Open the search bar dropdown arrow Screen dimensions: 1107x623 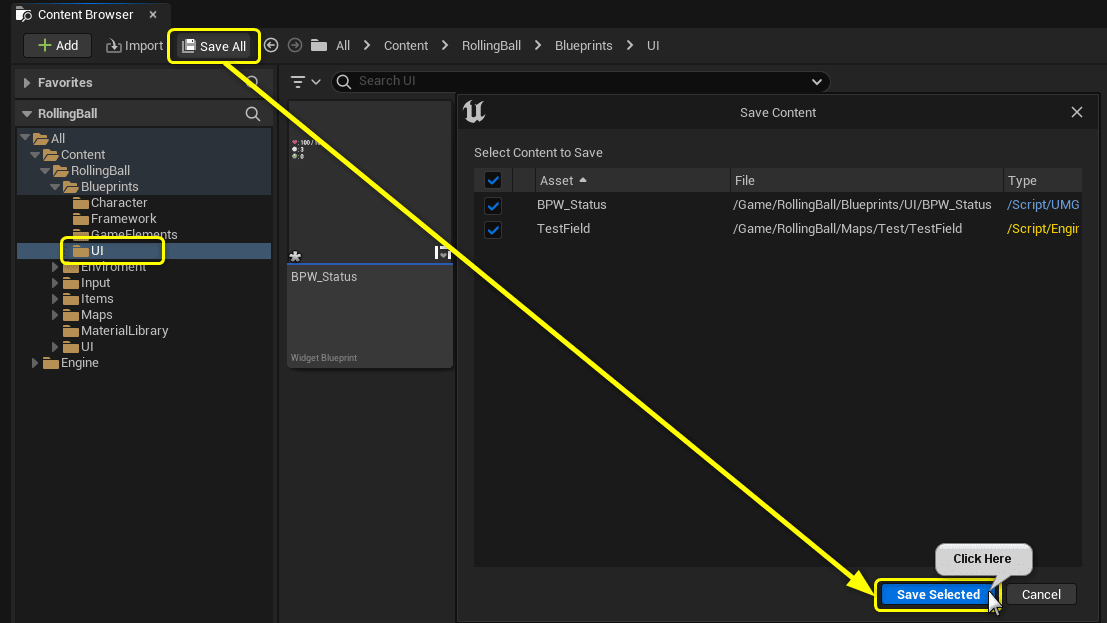817,81
